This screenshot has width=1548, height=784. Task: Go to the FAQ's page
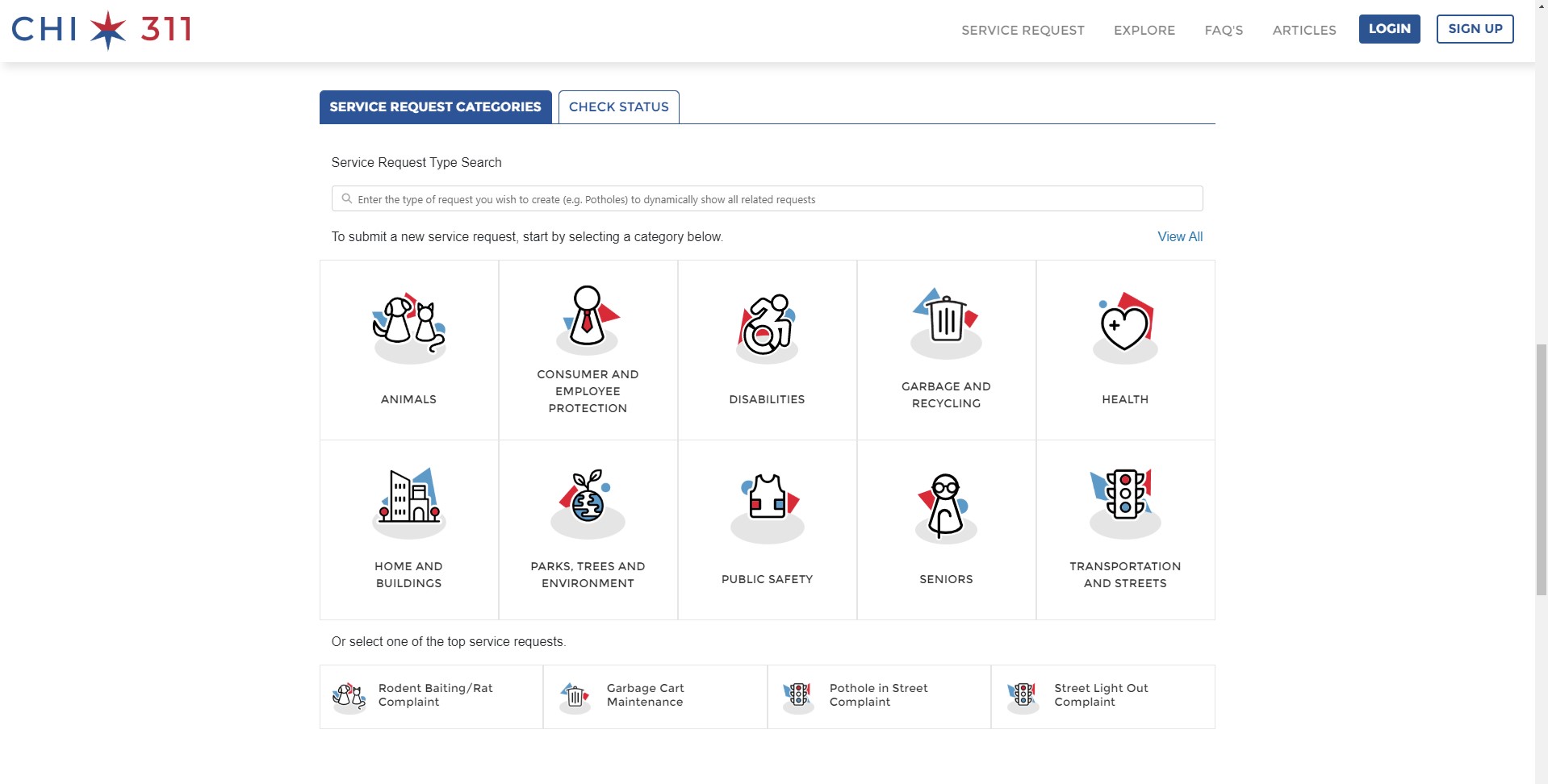coord(1224,30)
